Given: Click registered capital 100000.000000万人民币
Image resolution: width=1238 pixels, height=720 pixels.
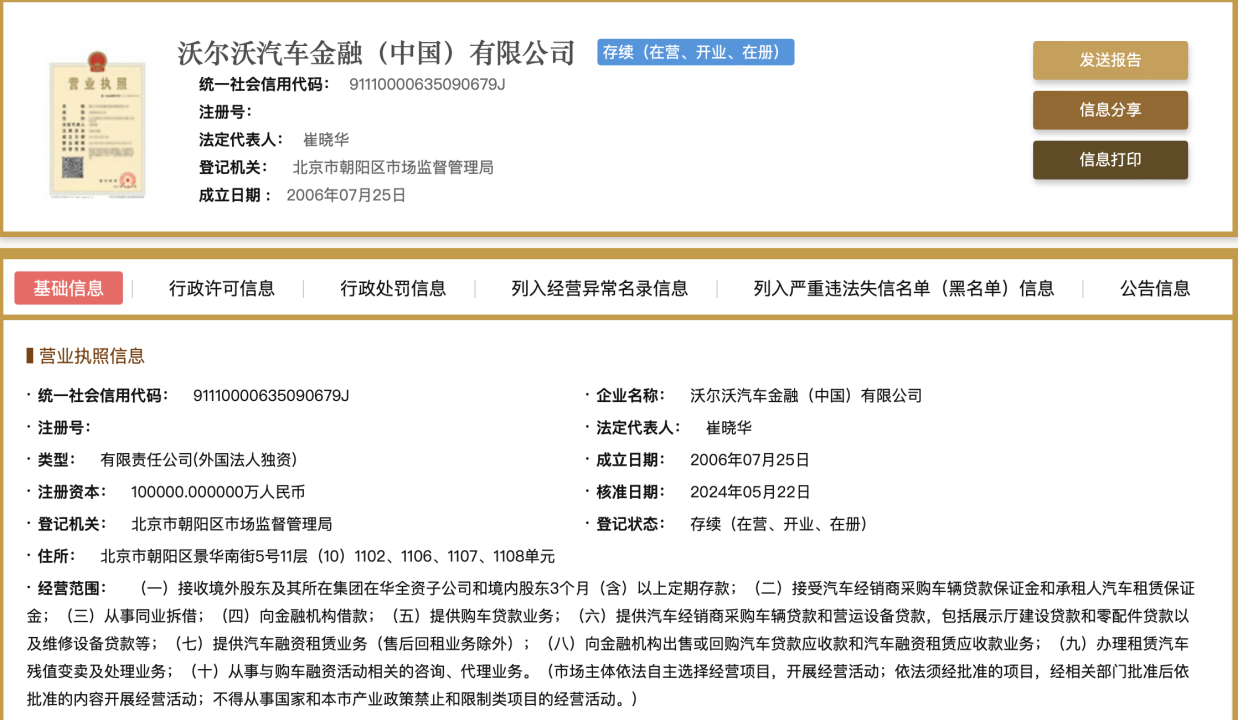Looking at the screenshot, I should click(x=218, y=492).
